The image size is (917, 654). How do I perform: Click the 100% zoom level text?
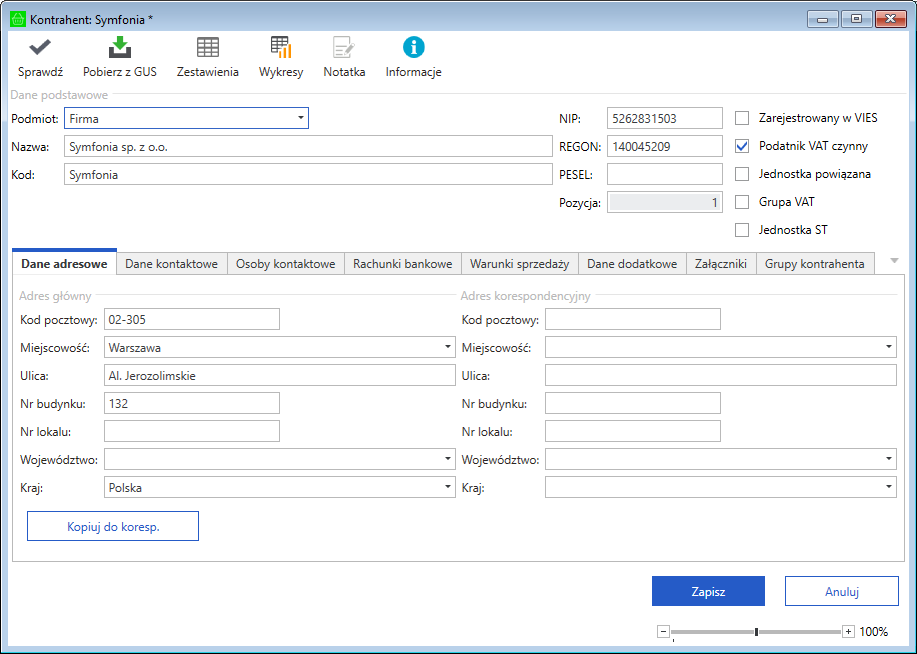click(874, 632)
